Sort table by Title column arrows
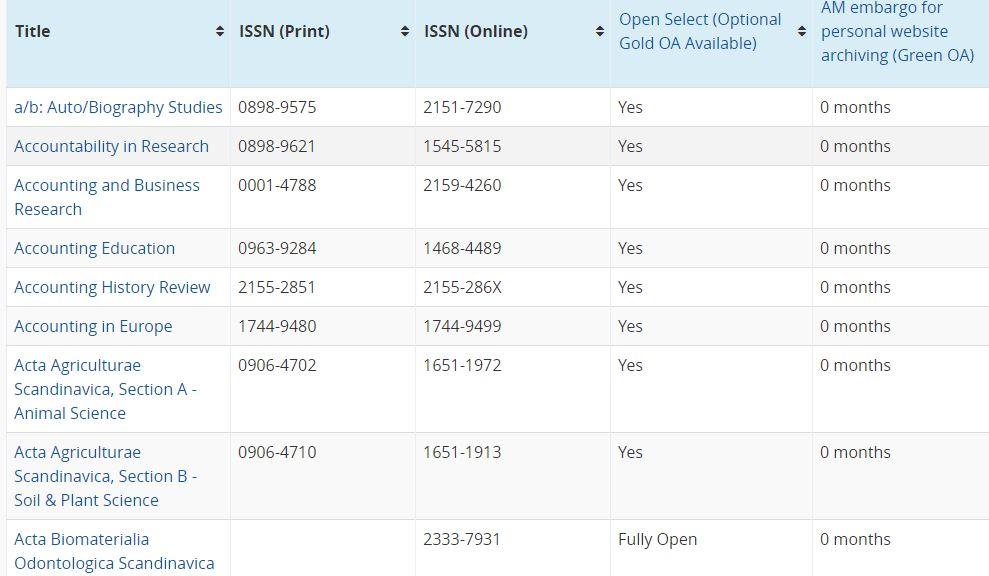Viewport: 989px width, 576px height. [x=219, y=31]
